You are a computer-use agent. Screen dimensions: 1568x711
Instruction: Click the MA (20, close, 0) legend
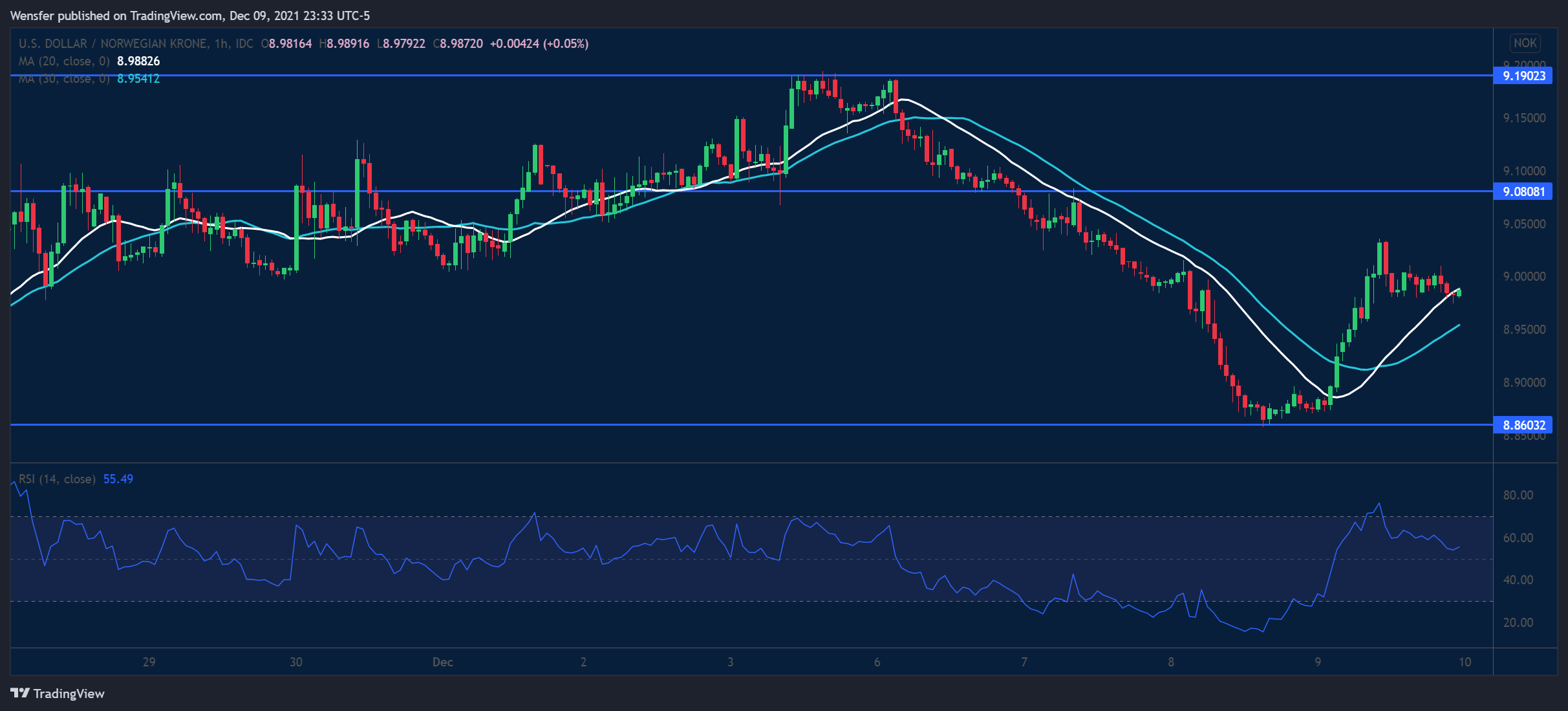click(64, 61)
